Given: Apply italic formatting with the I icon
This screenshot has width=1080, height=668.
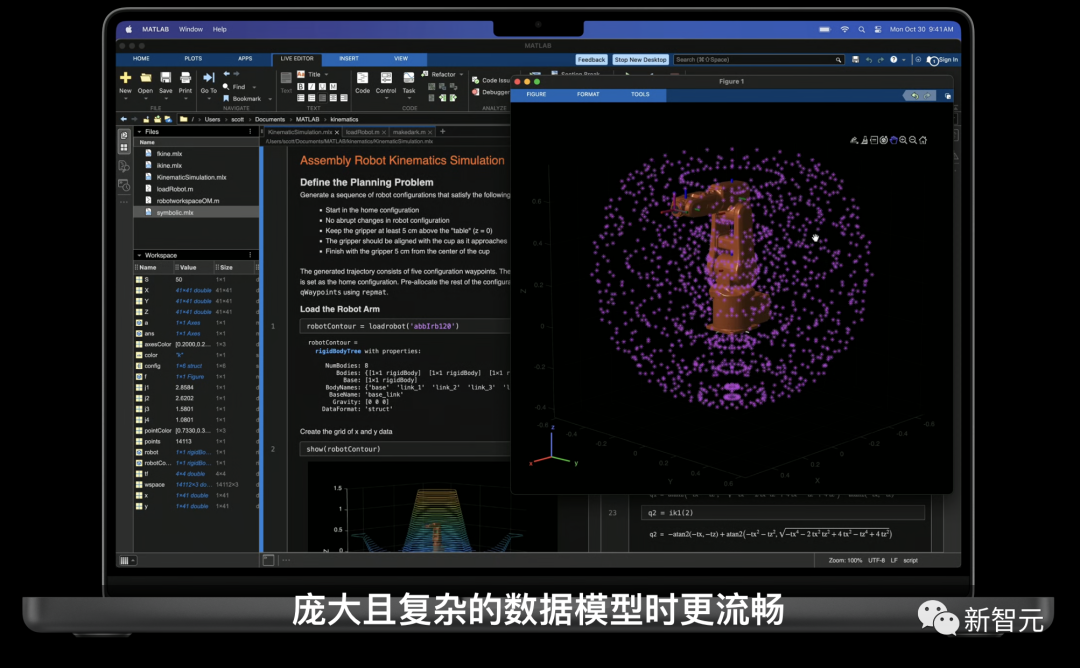Looking at the screenshot, I should 311,86.
